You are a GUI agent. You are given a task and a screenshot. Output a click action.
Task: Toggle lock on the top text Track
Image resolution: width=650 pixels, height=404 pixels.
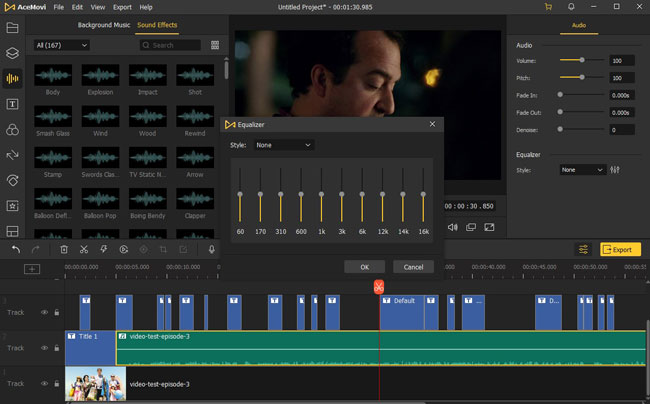[57, 312]
